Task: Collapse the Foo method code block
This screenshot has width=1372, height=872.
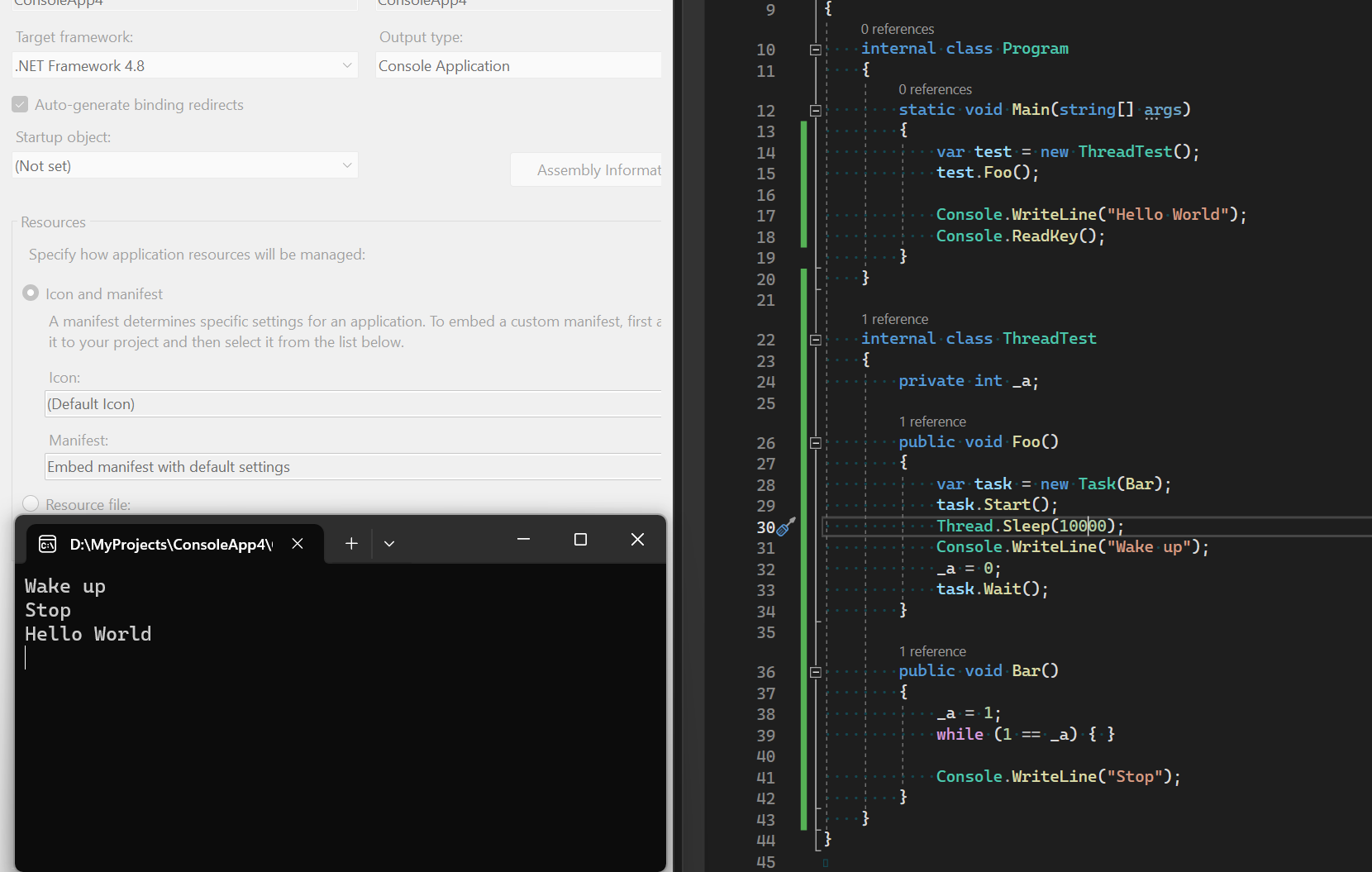Action: click(815, 443)
